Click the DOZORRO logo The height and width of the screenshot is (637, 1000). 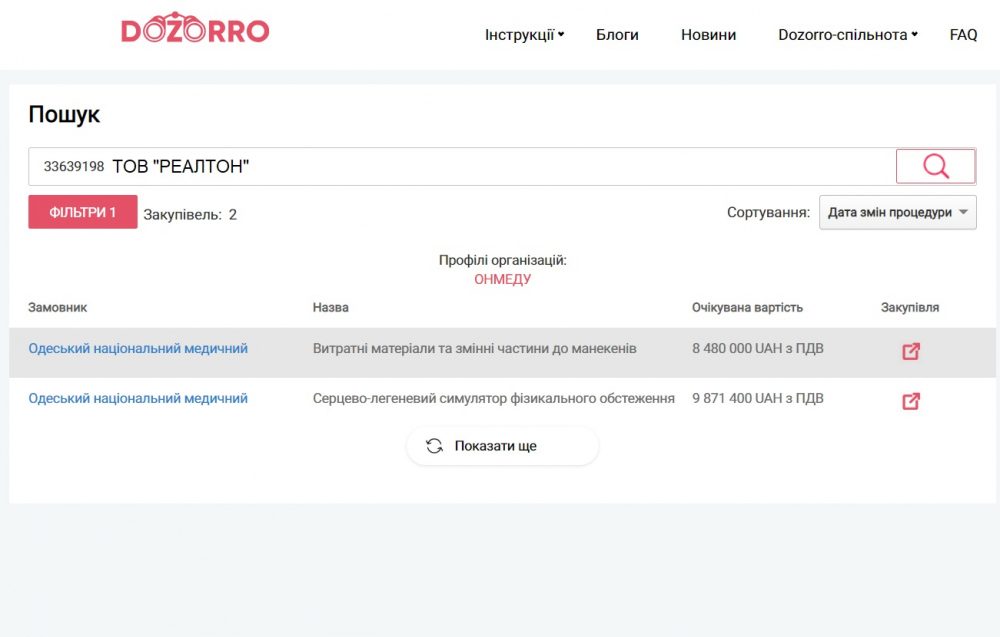pyautogui.click(x=195, y=30)
